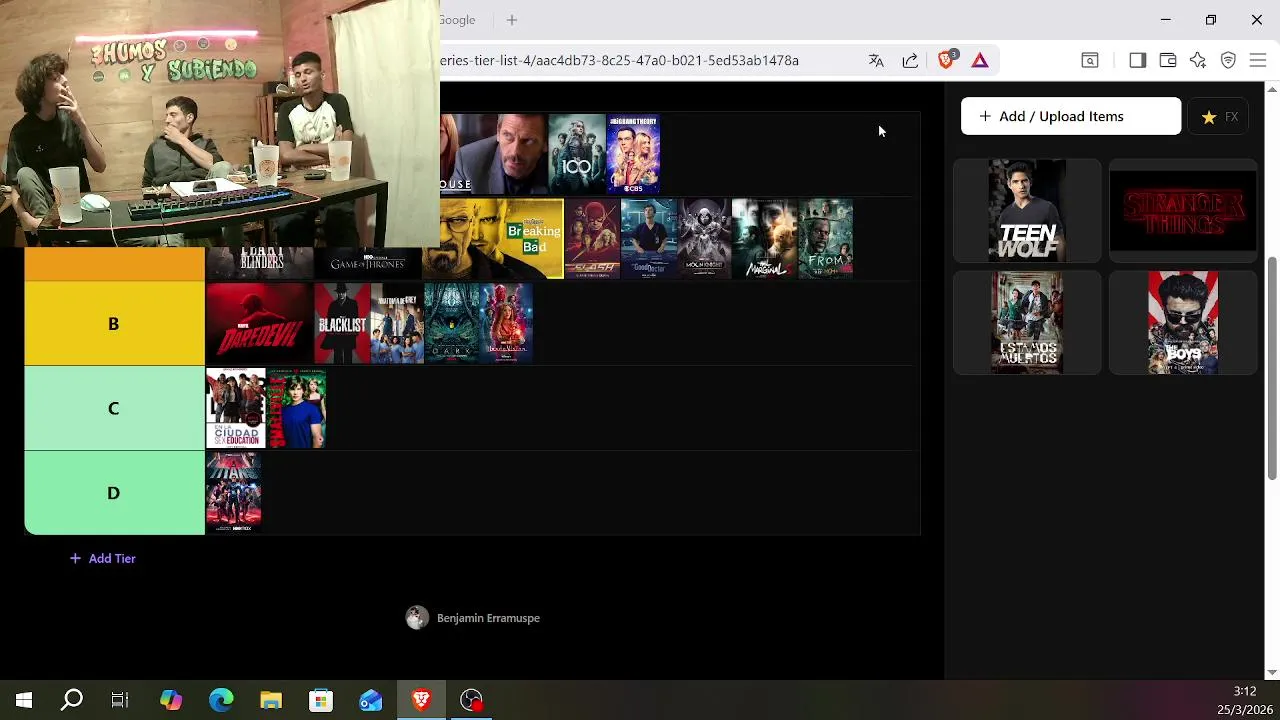Select the Smallville poster in C tier
The image size is (1280, 720).
tap(296, 408)
